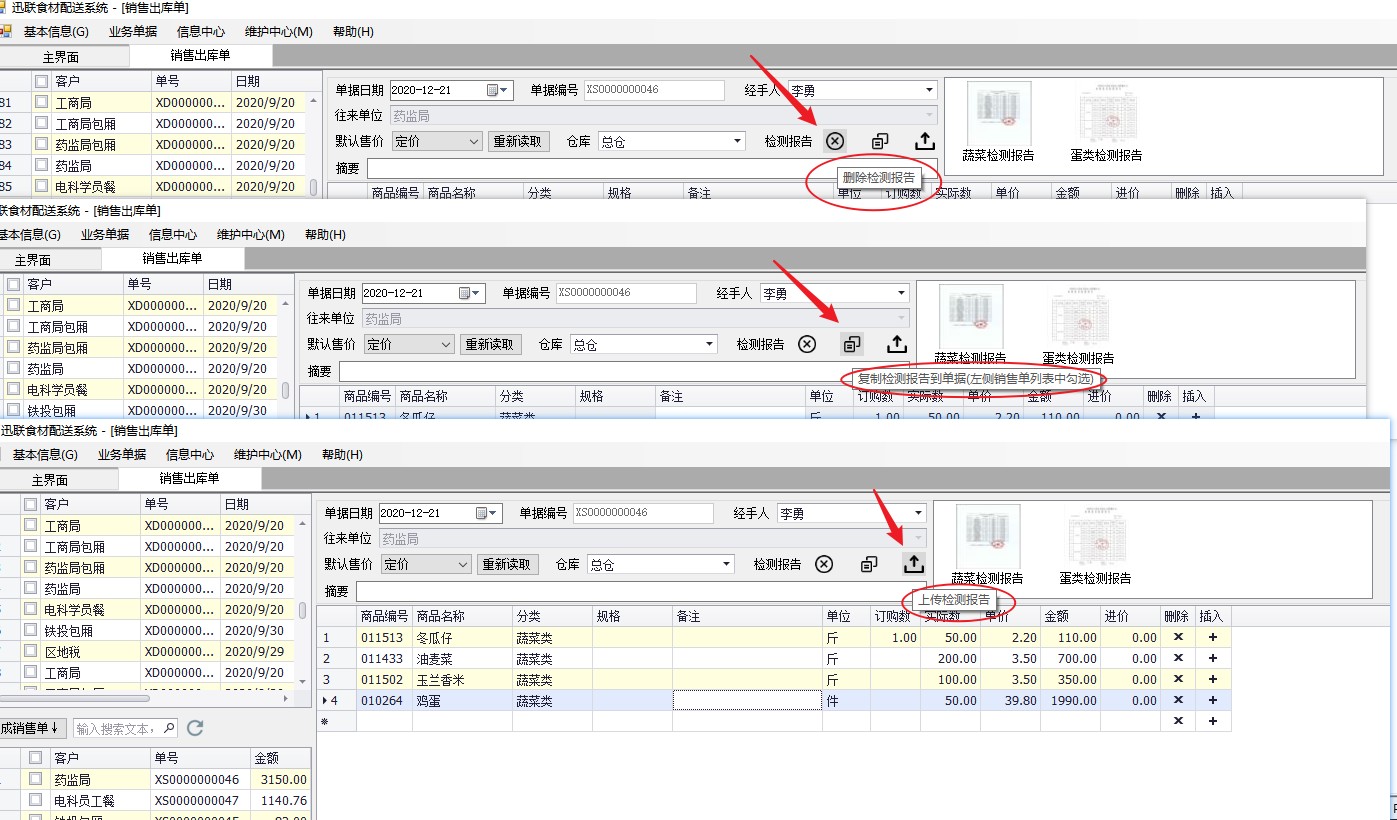The width and height of the screenshot is (1397, 820).
Task: Click upload inspection report icon in top window
Action: click(925, 141)
